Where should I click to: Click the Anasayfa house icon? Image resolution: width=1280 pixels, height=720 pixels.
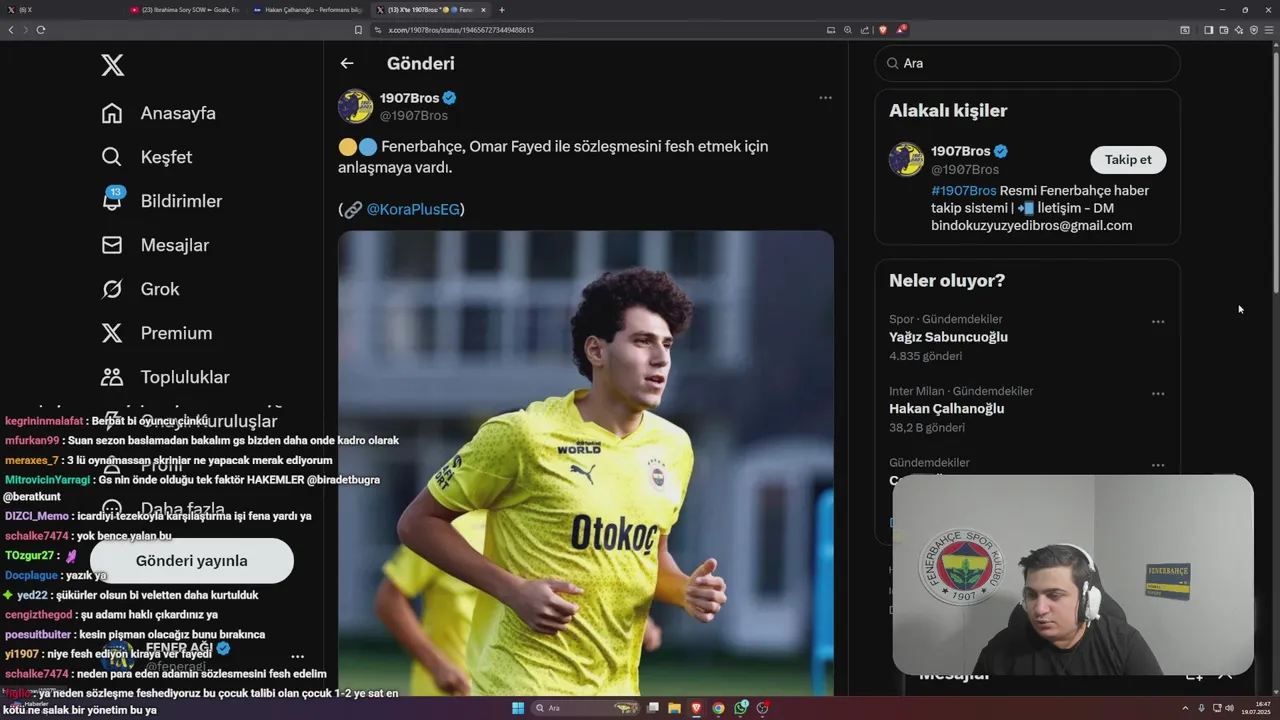coord(112,113)
